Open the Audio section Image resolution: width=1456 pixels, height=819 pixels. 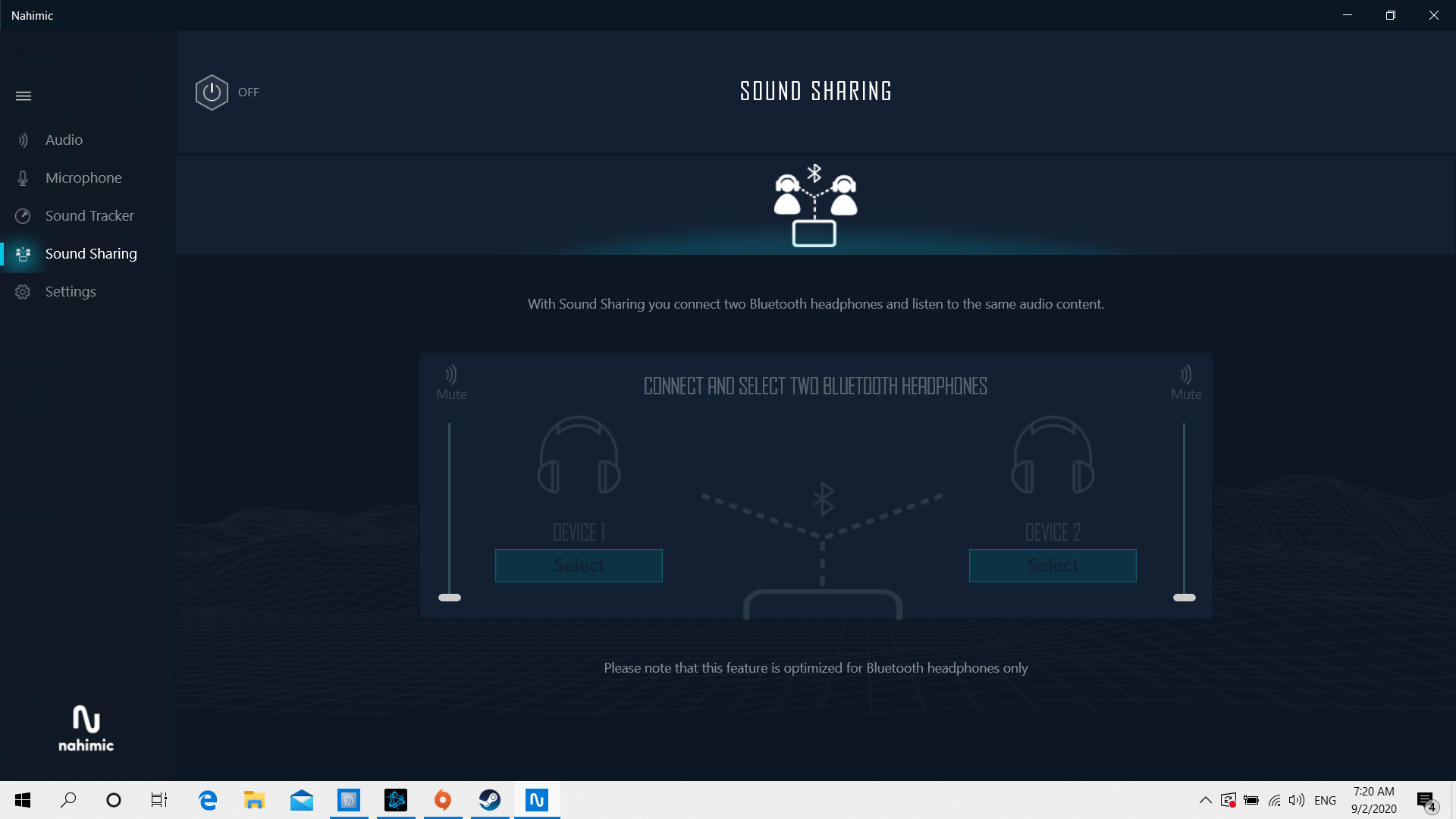point(64,140)
